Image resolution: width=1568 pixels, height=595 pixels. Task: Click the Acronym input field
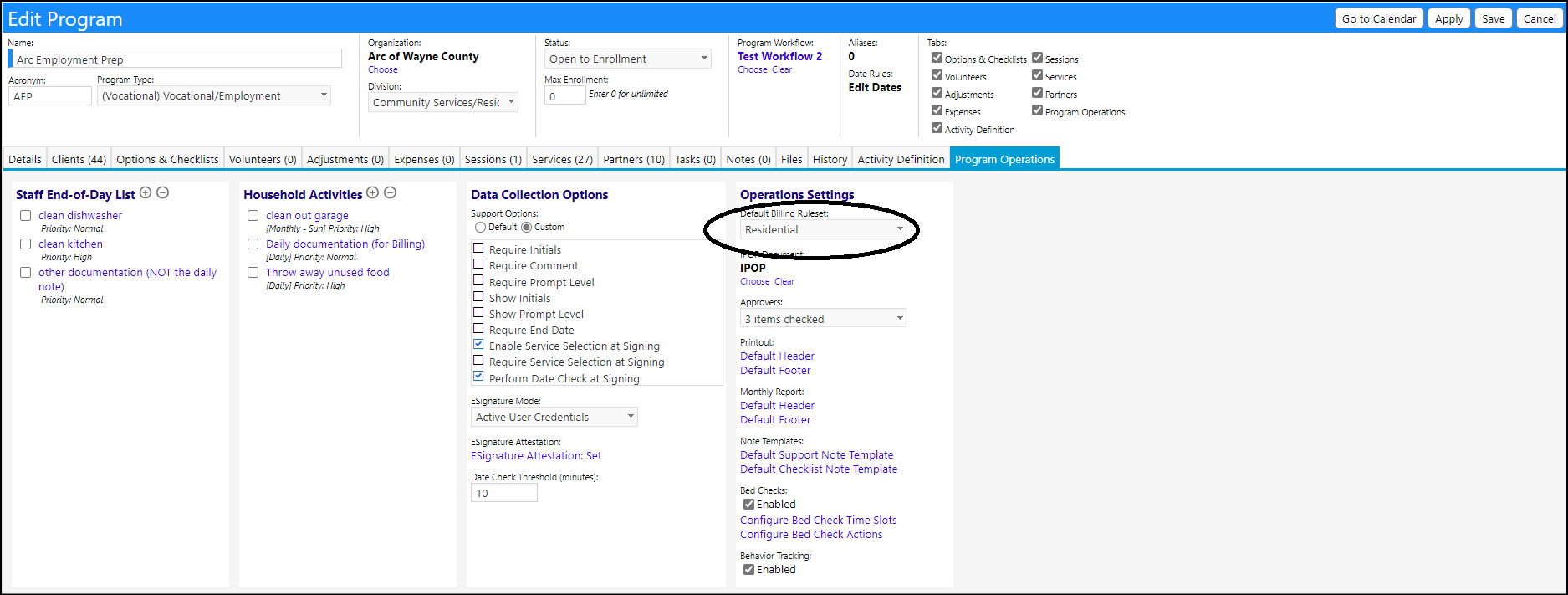[50, 96]
